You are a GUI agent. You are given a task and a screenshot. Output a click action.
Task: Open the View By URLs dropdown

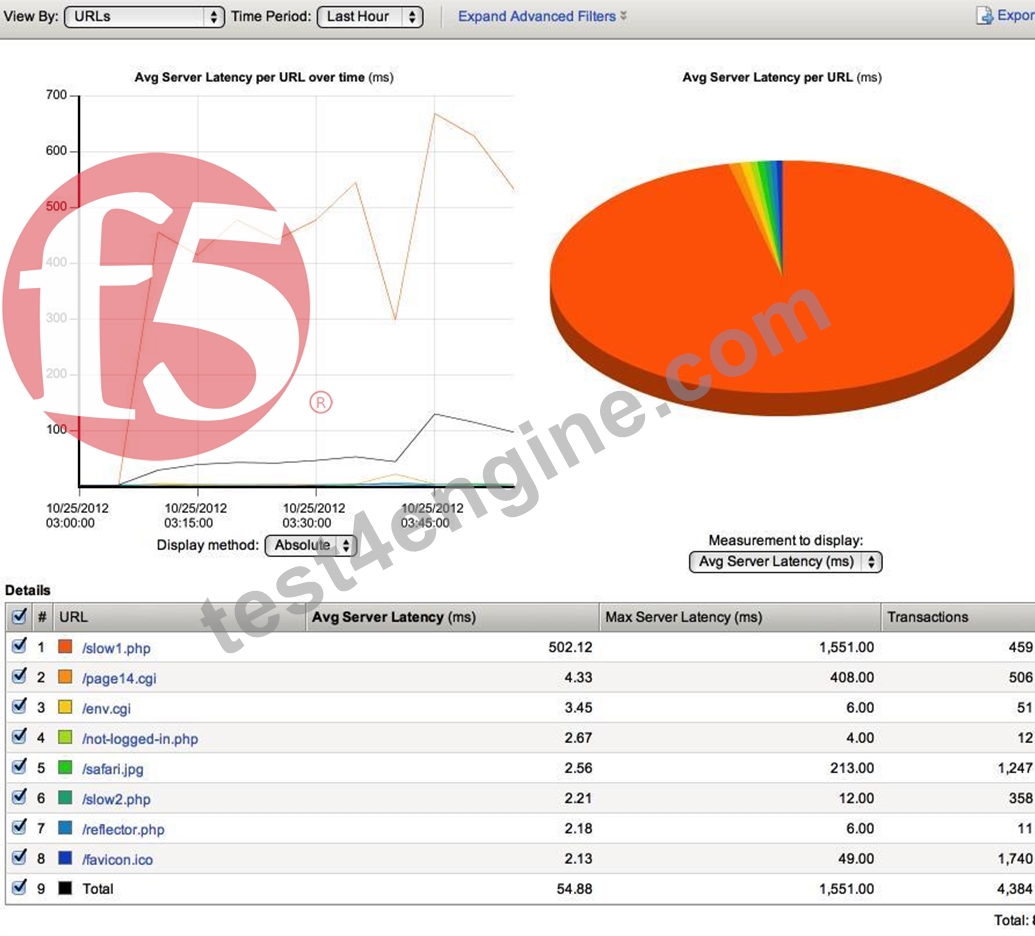tap(144, 17)
